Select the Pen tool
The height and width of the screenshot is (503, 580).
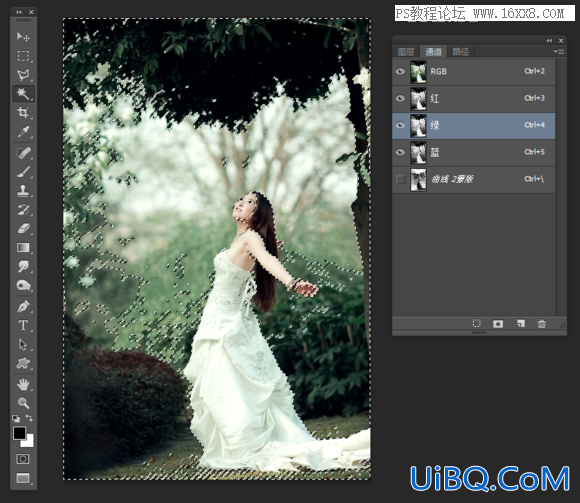(23, 307)
